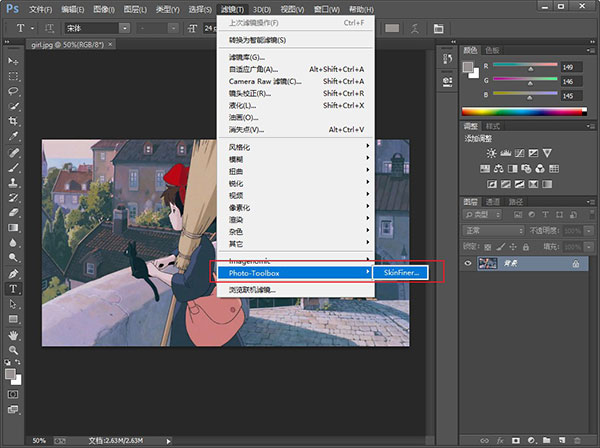Choose 滤镜库(G)... in filter menu
This screenshot has height=448, width=600.
(296, 57)
